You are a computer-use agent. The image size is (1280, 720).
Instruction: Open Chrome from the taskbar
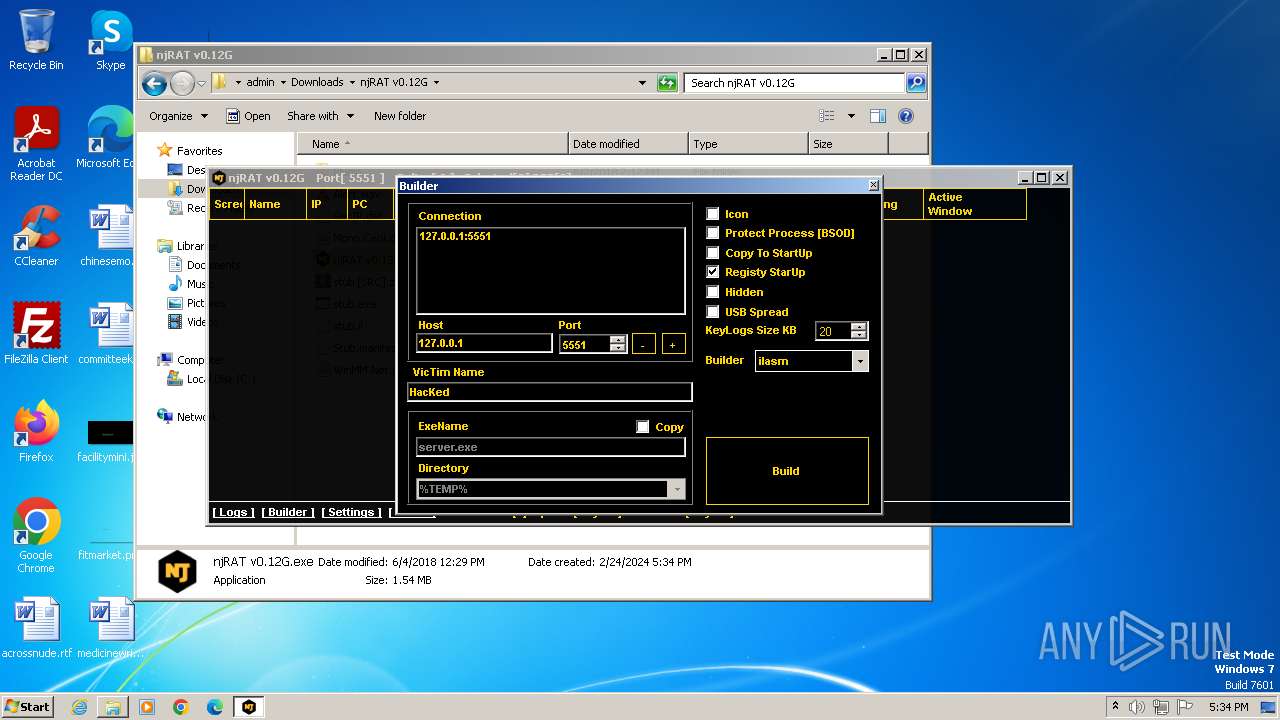pyautogui.click(x=181, y=707)
